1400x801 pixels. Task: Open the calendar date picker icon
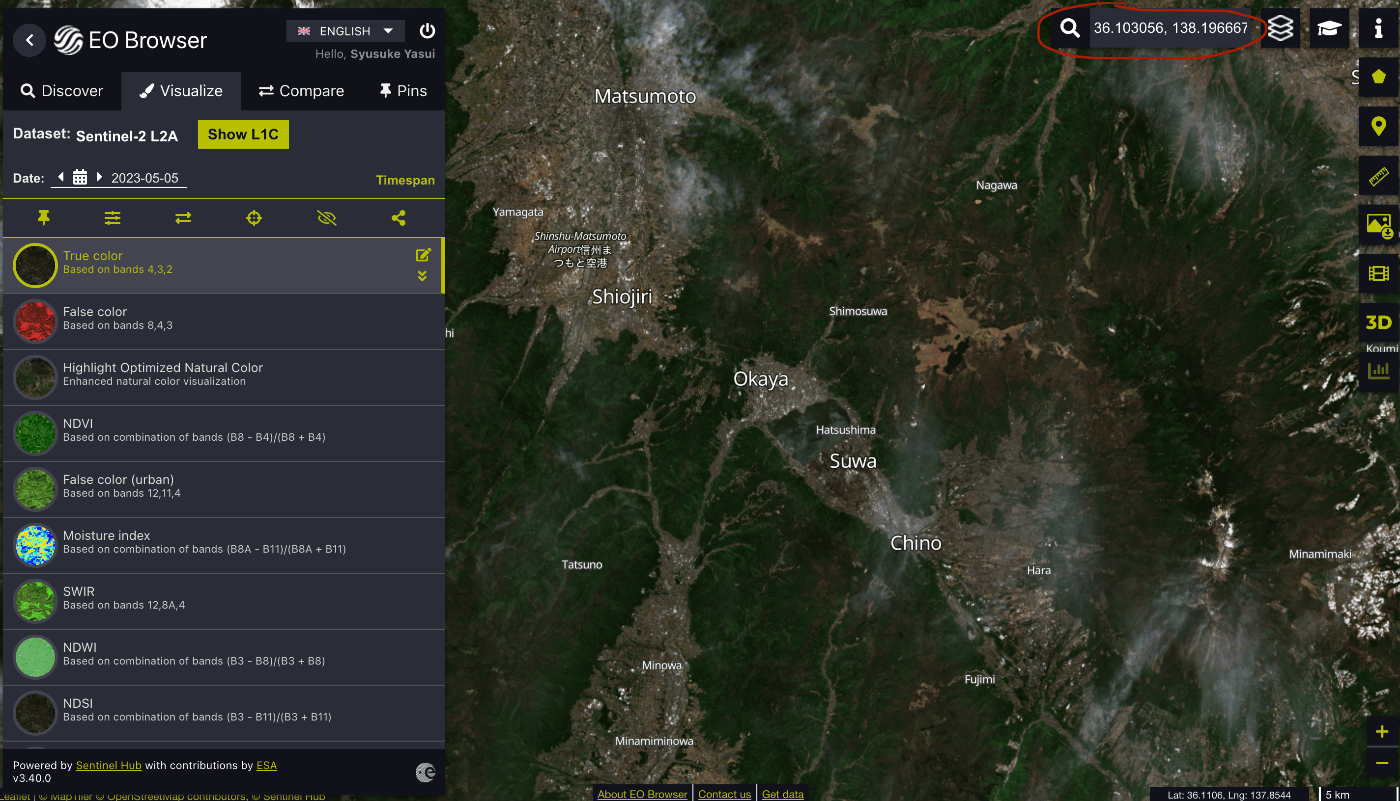point(80,178)
